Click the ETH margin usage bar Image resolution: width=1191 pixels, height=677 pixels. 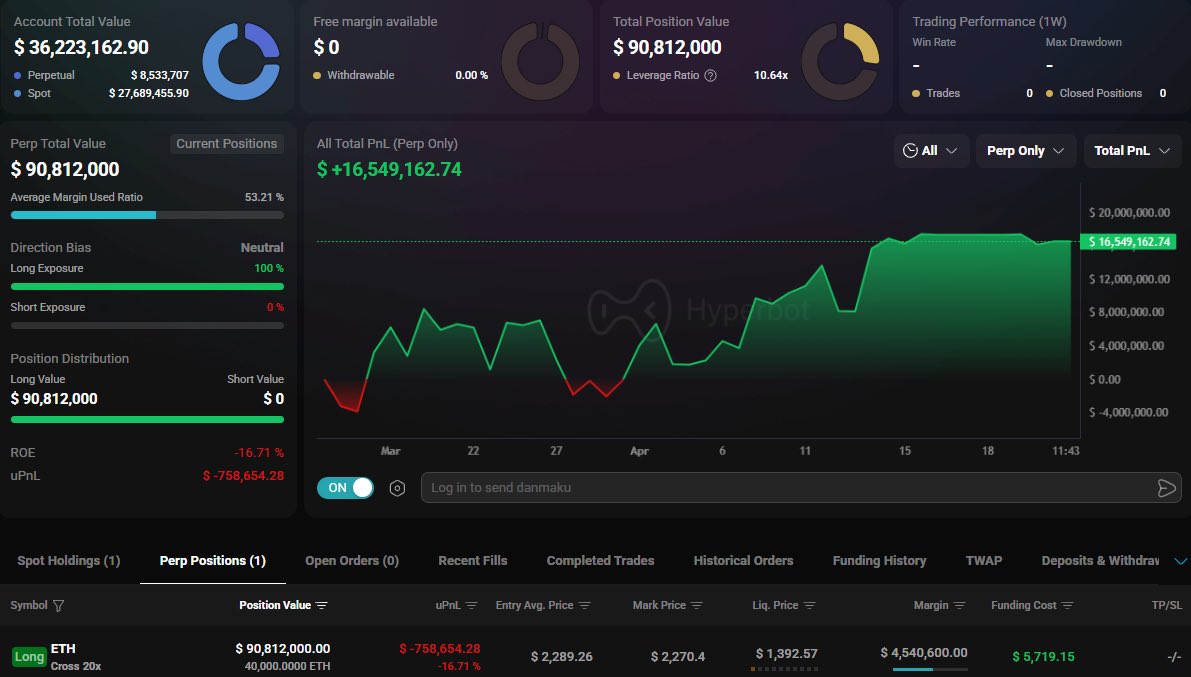pyautogui.click(x=930, y=669)
